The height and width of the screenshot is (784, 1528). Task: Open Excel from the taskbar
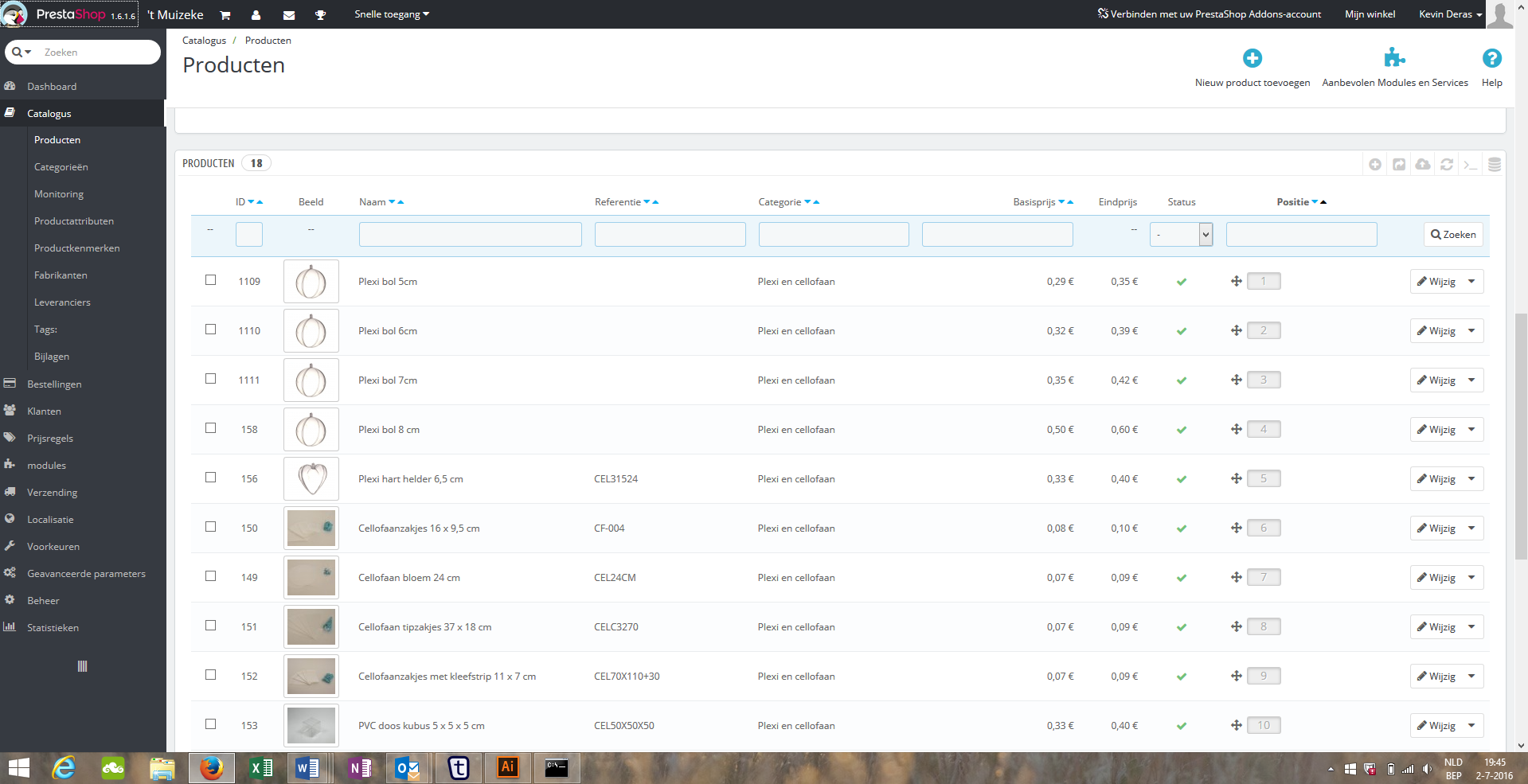261,768
